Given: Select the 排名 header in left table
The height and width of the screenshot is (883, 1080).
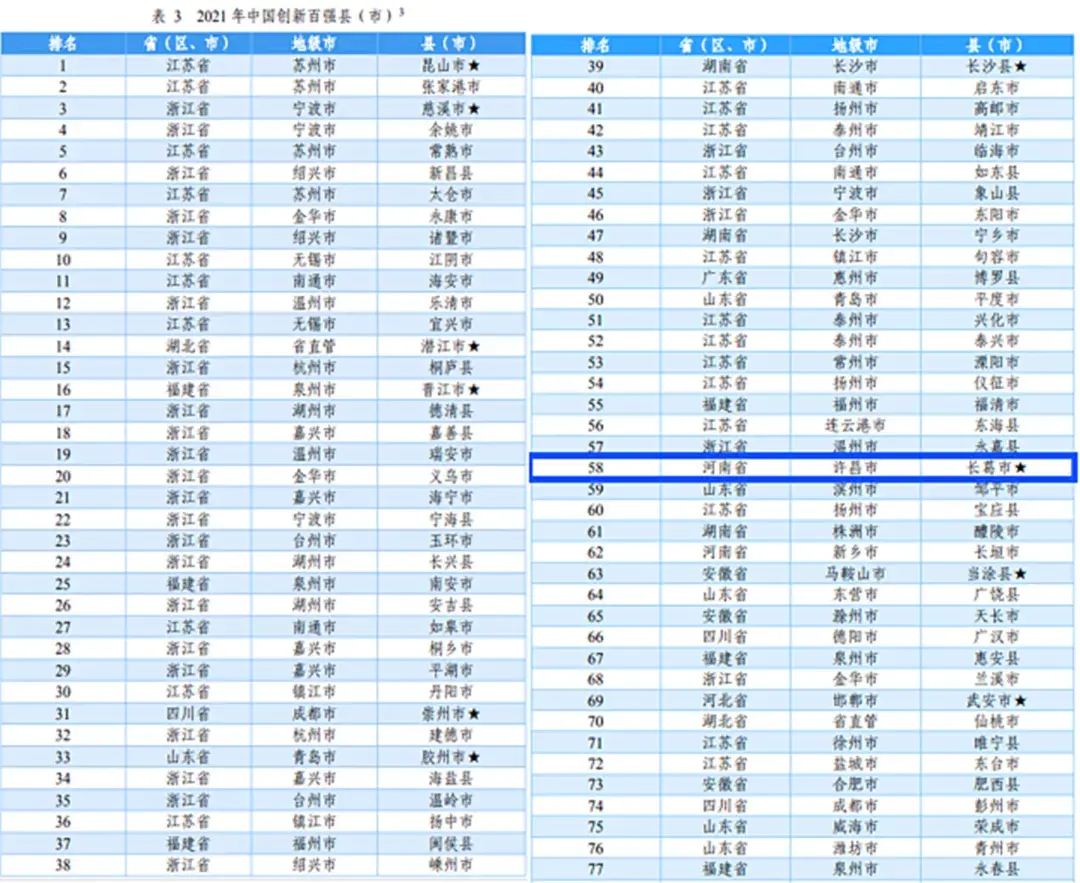Looking at the screenshot, I should click(x=63, y=44).
